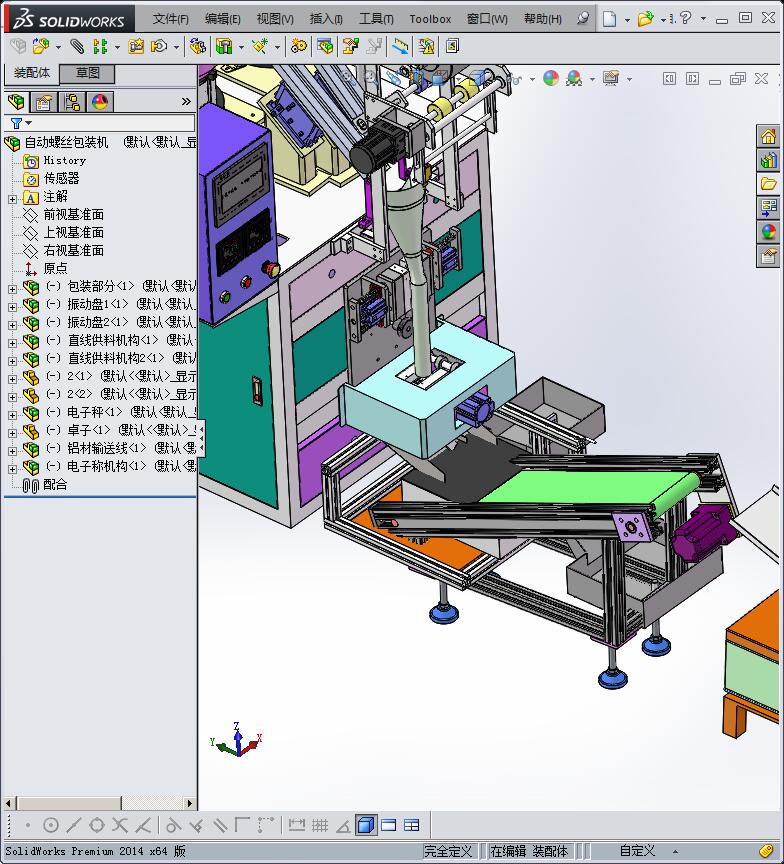Click the Mate paperclip icon in toolbar

77,46
